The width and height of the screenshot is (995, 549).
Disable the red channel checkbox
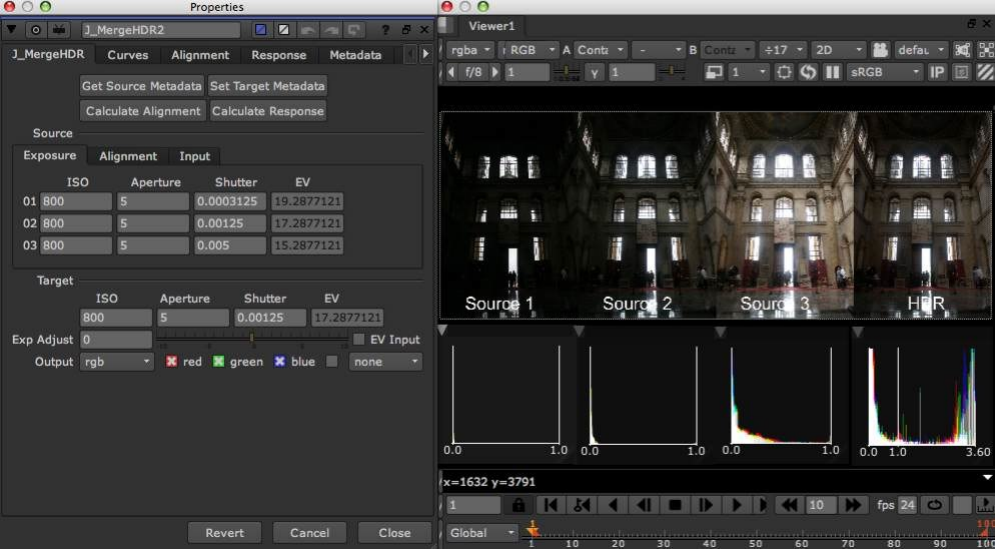(x=170, y=362)
